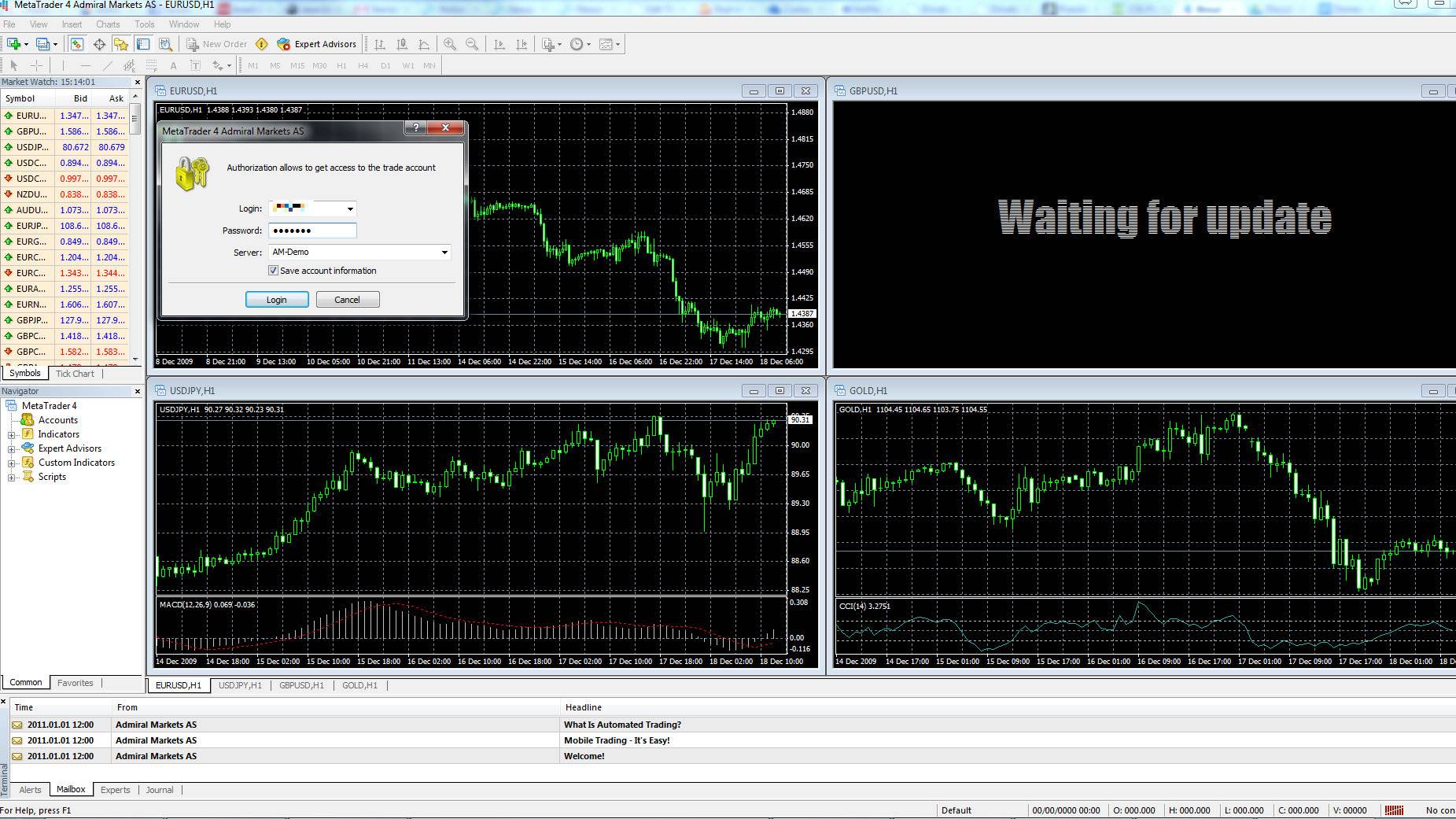
Task: Open the Login account dropdown
Action: pyautogui.click(x=350, y=208)
